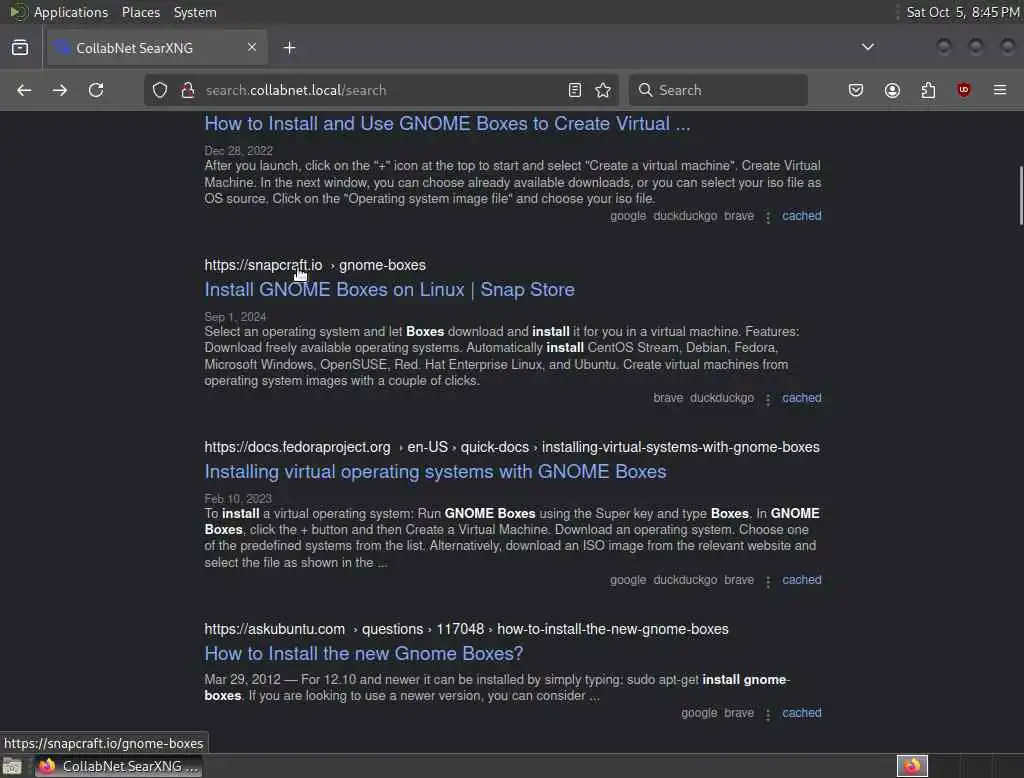The image size is (1024, 778).
Task: Select the CollabNet SearXNG tab
Action: pyautogui.click(x=157, y=48)
